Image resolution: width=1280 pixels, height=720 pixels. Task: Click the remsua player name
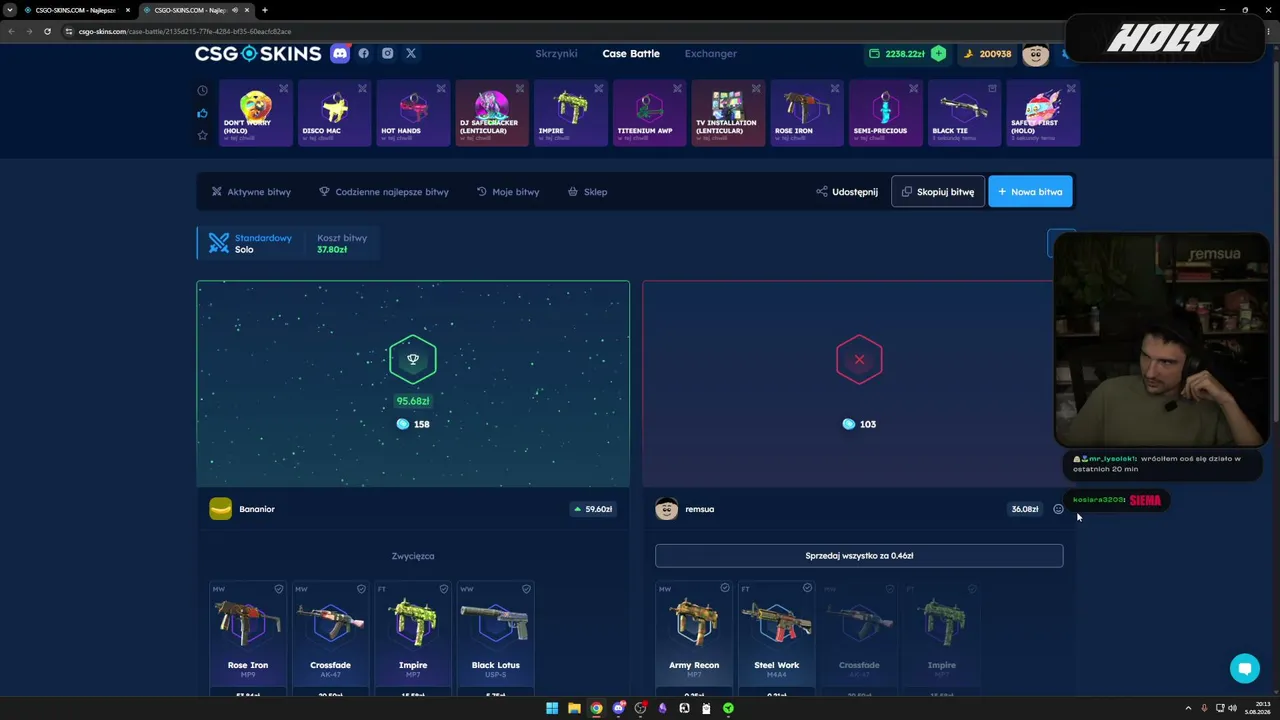(700, 509)
